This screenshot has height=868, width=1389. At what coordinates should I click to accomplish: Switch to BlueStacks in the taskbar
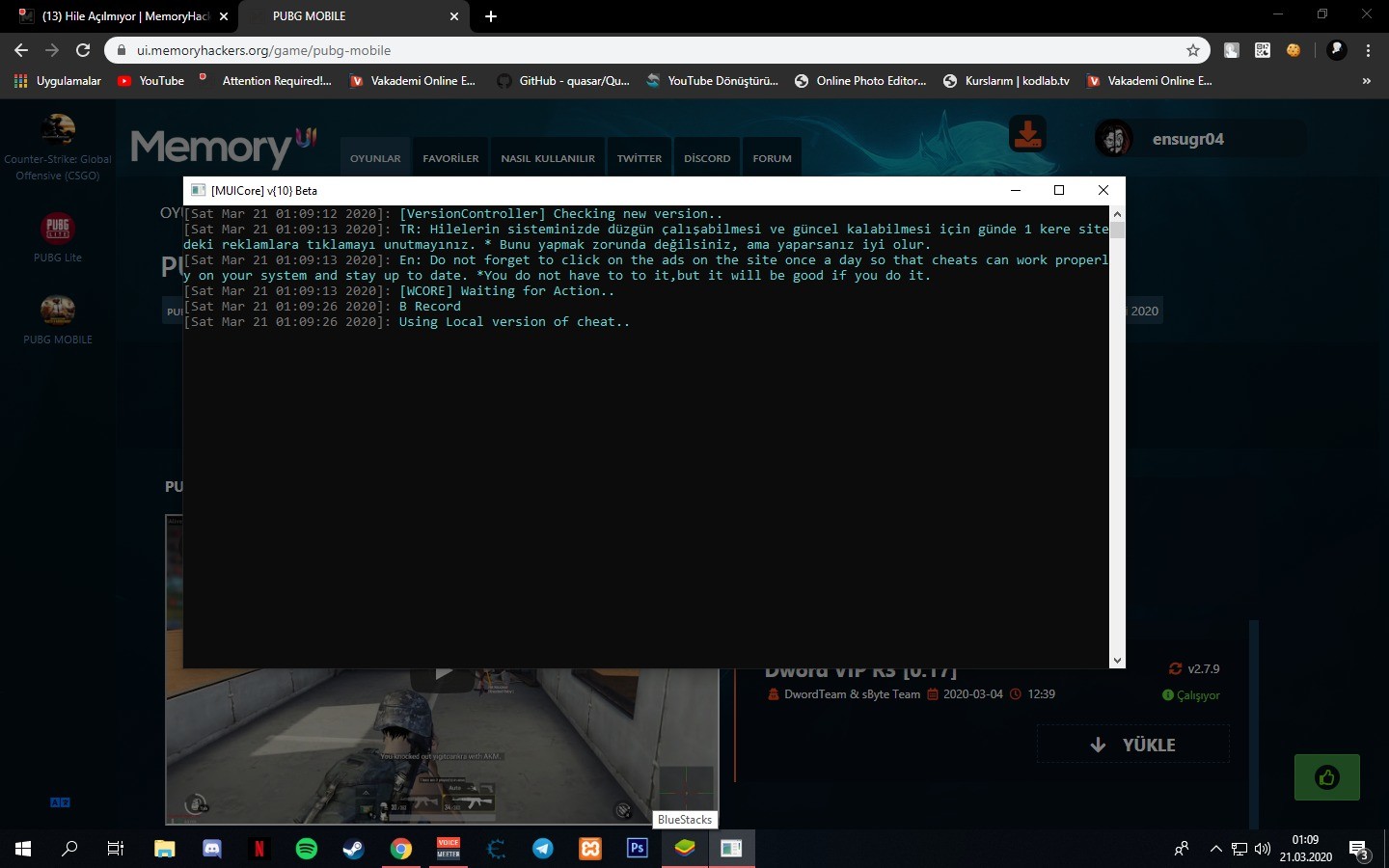tap(685, 849)
